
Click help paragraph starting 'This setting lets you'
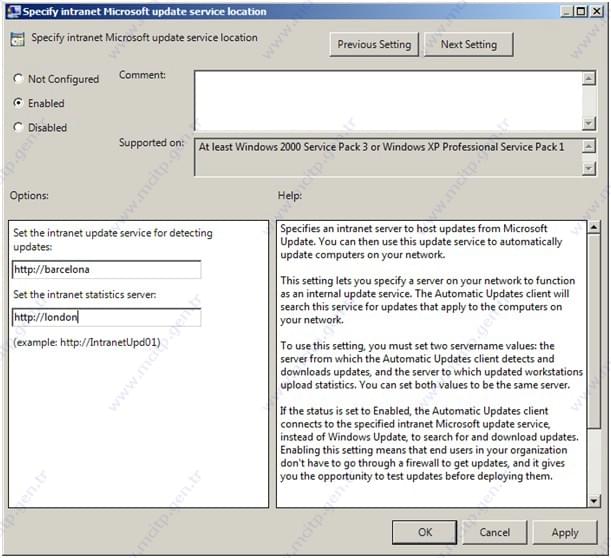[x=427, y=300]
